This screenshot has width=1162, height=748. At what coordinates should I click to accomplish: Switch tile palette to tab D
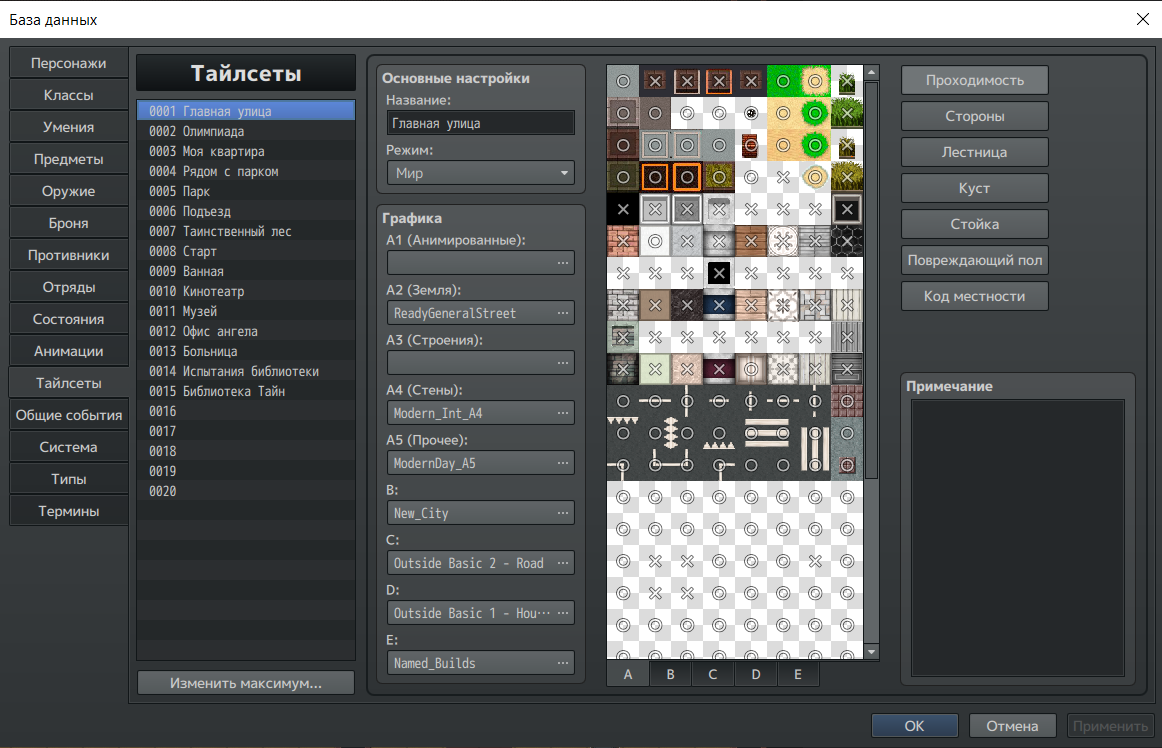(x=755, y=674)
